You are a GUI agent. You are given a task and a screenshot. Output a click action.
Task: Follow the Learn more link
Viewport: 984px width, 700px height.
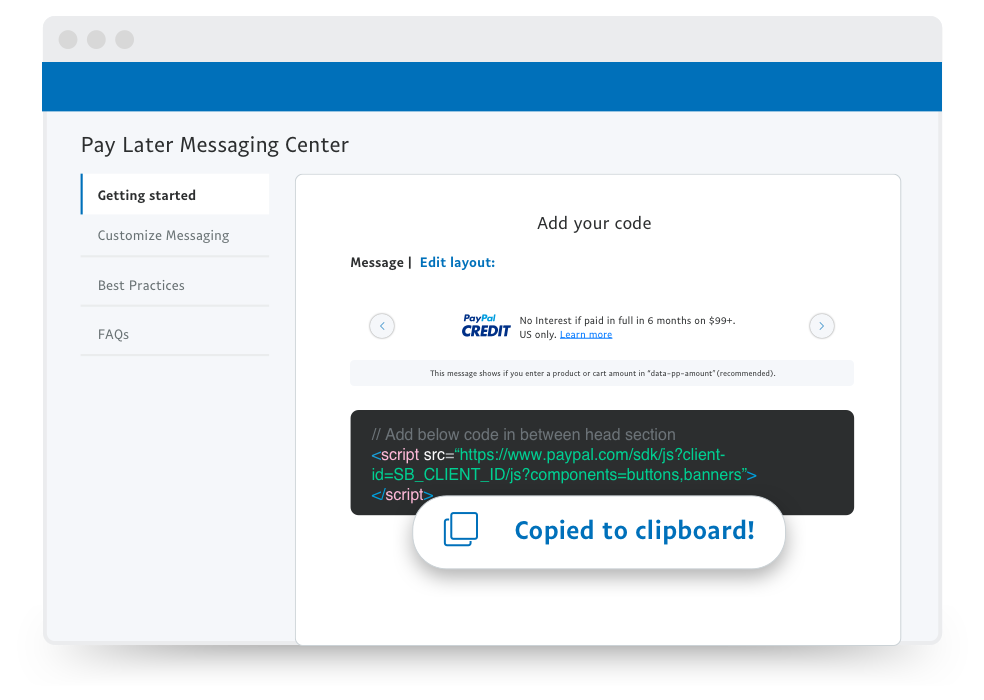coord(586,335)
